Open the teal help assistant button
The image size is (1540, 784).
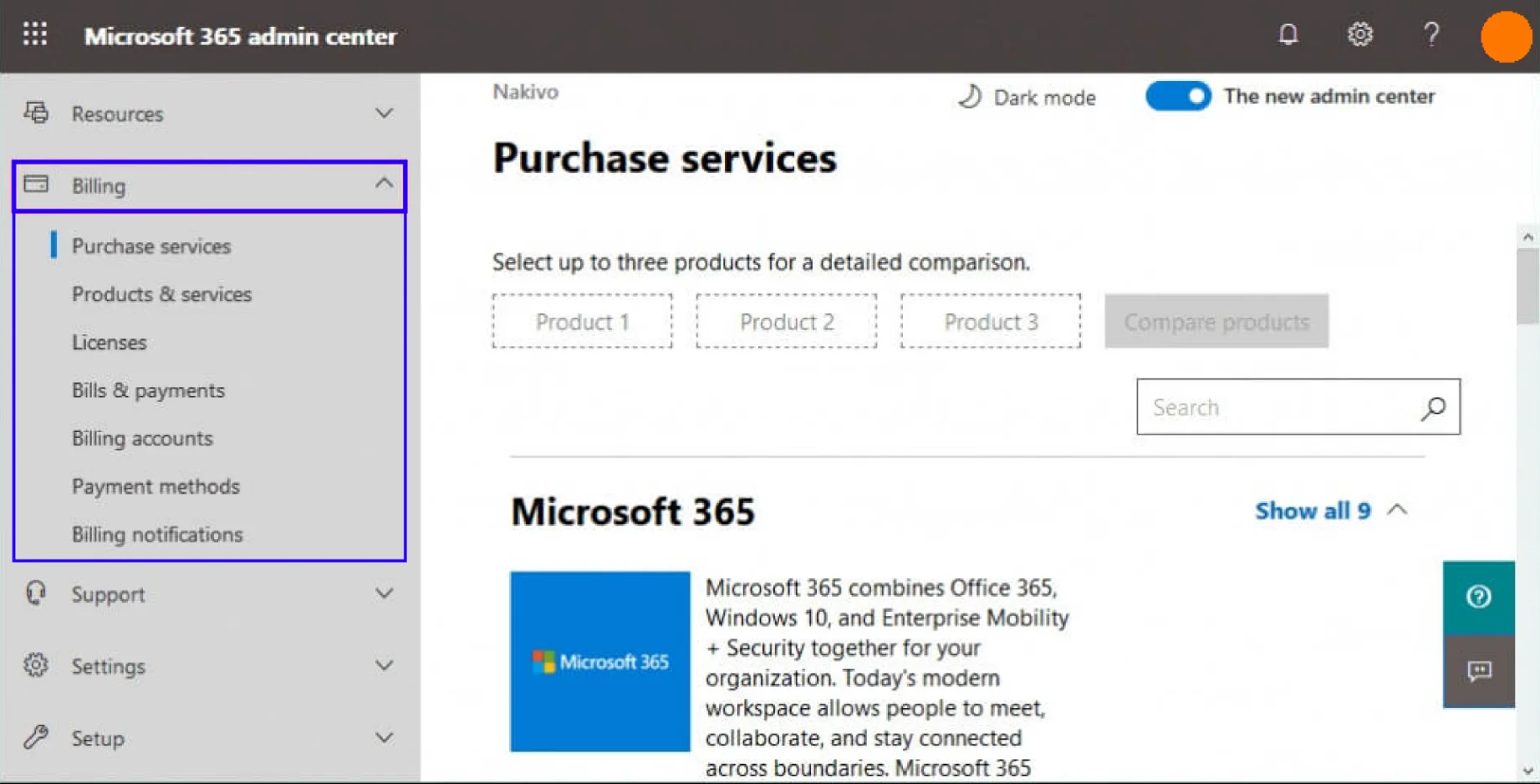click(1478, 597)
